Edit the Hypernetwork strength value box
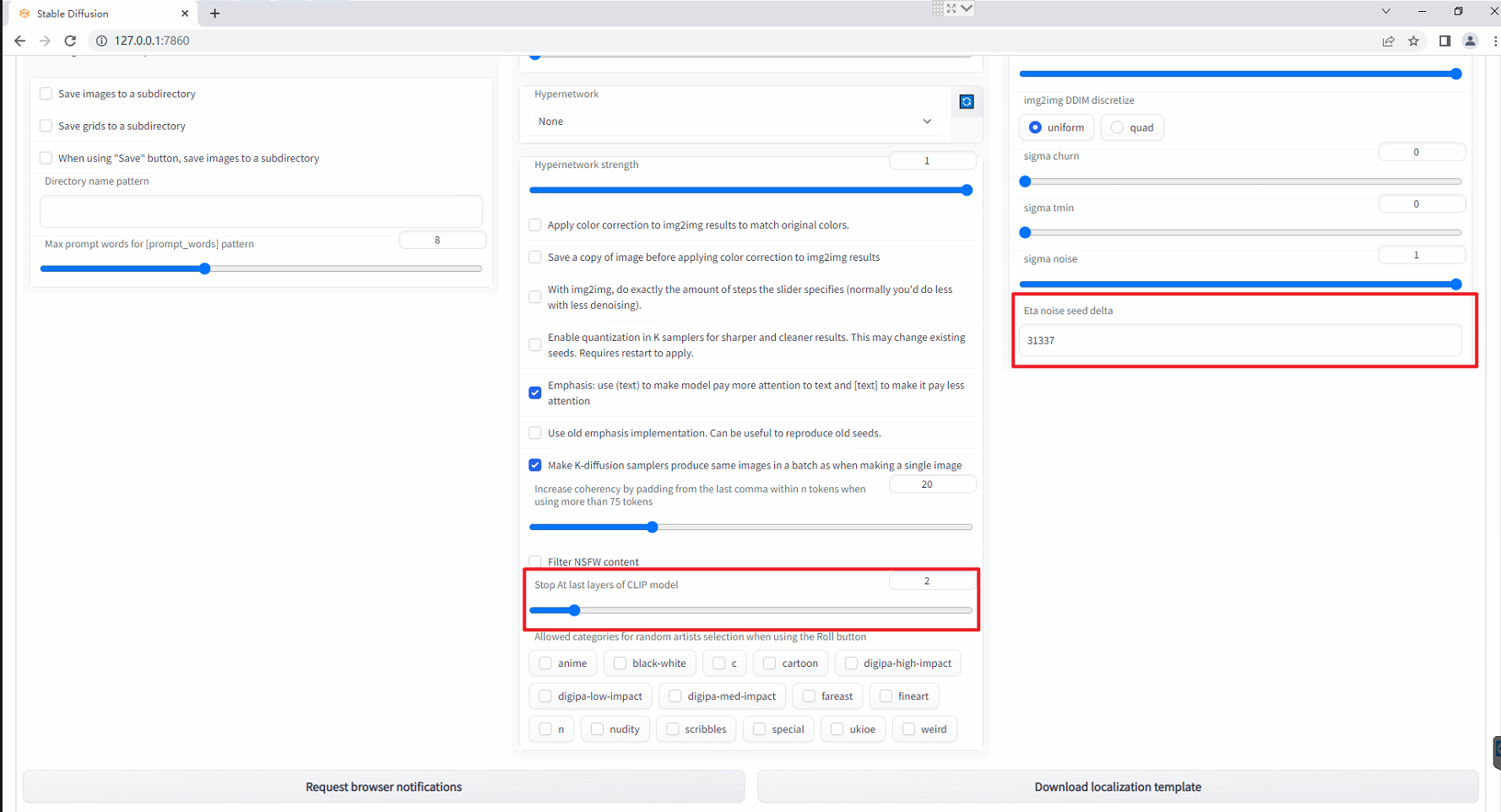 click(932, 160)
